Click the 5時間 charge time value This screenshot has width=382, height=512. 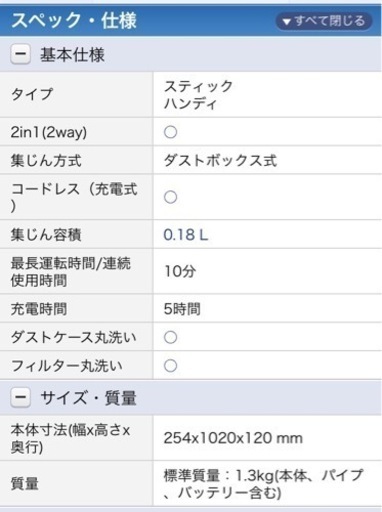click(182, 309)
